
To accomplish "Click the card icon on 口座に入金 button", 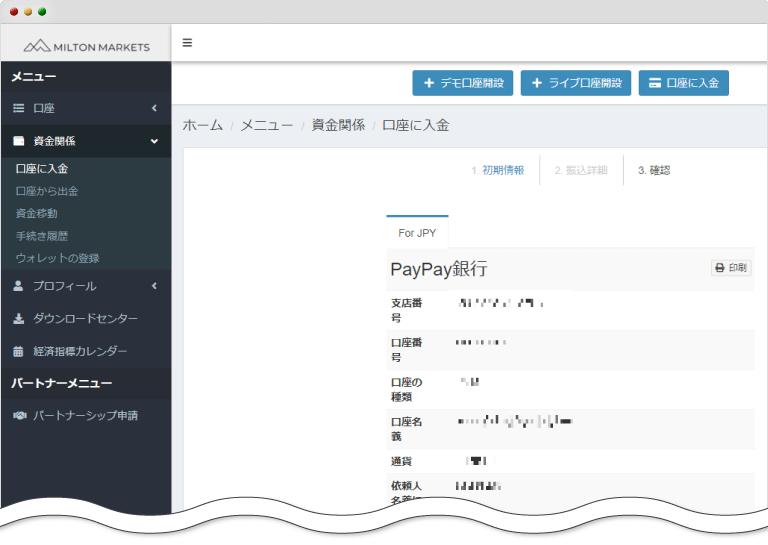I will (x=654, y=83).
